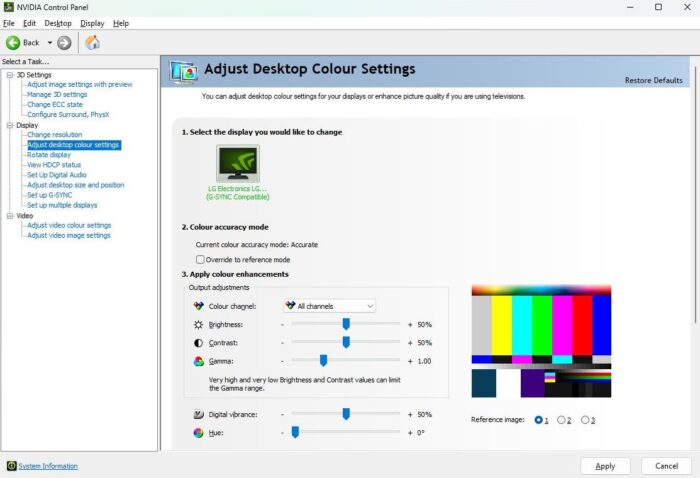Open Change resolution
This screenshot has height=478, width=700.
click(x=55, y=135)
